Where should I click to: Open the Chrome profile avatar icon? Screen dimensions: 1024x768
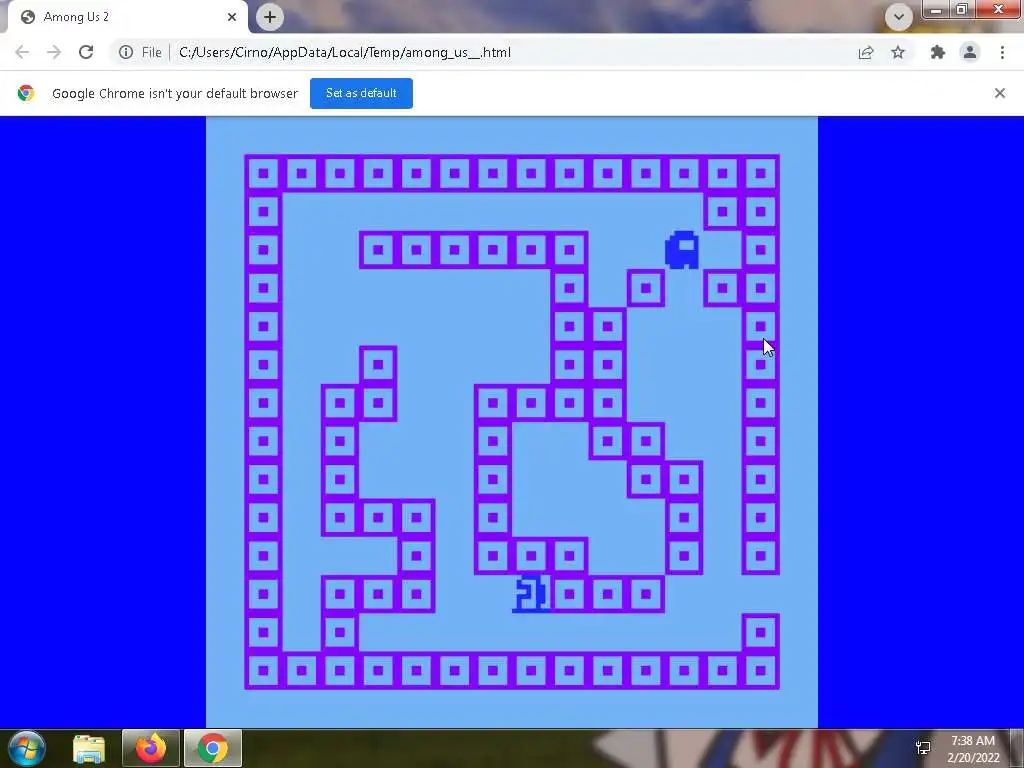click(970, 52)
